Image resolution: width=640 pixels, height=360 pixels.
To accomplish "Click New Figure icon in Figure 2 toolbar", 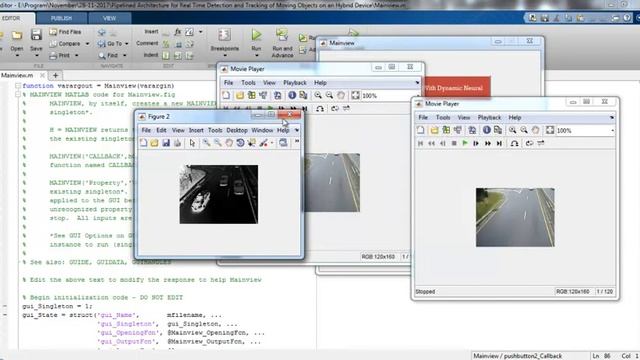I will [143, 143].
